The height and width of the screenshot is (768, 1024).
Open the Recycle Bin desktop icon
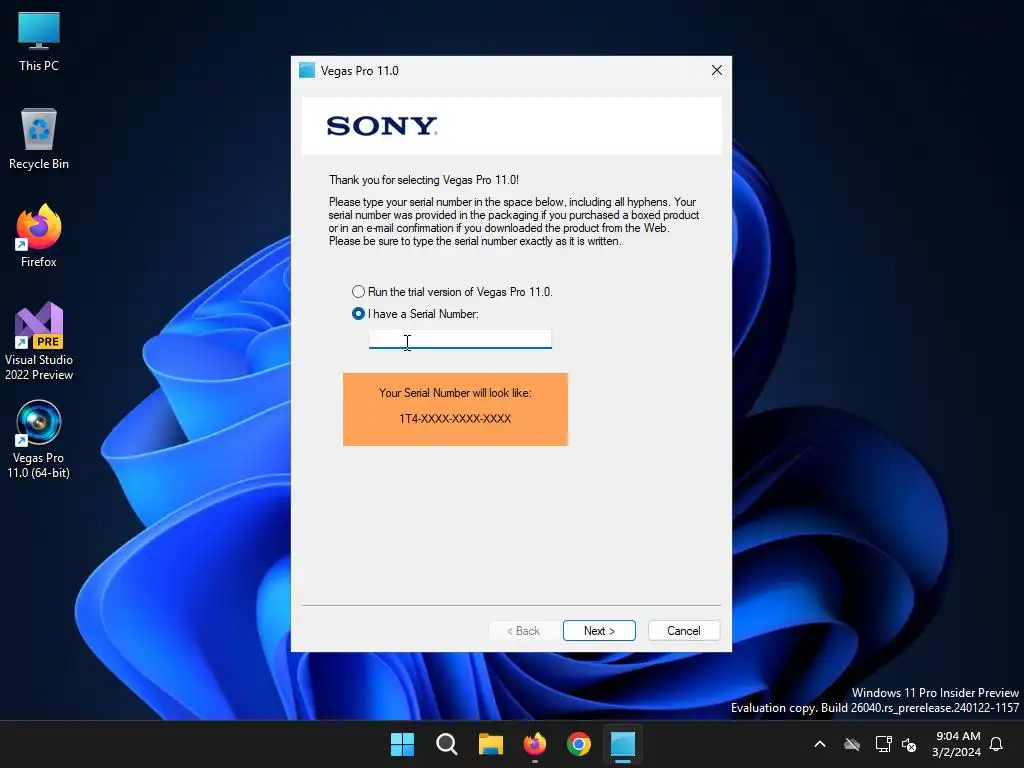39,139
